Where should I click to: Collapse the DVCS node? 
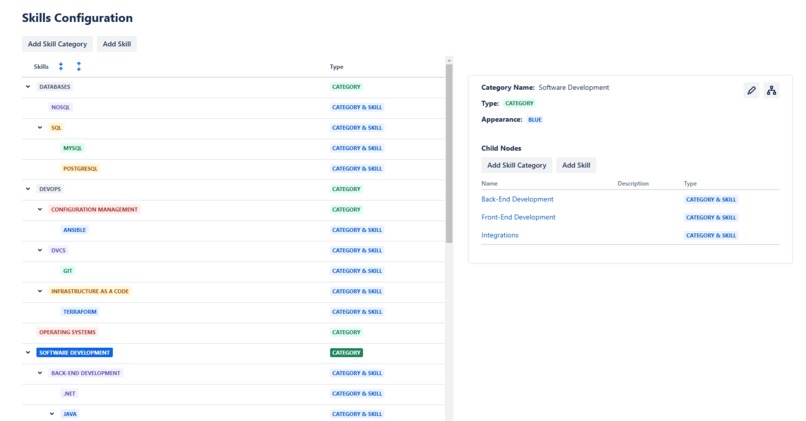pos(40,250)
